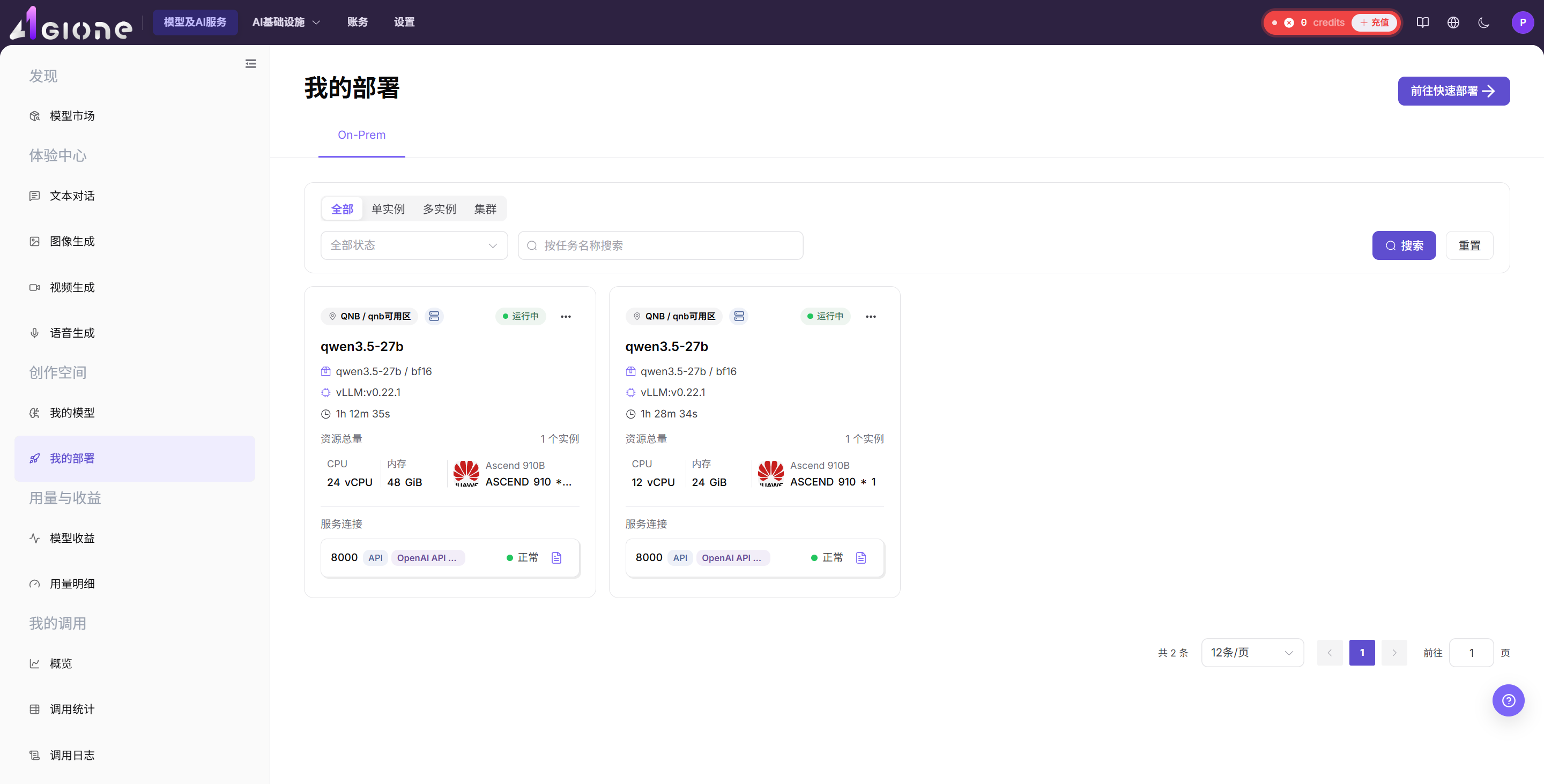
Task: Open documentation book icon in header
Action: [1422, 23]
